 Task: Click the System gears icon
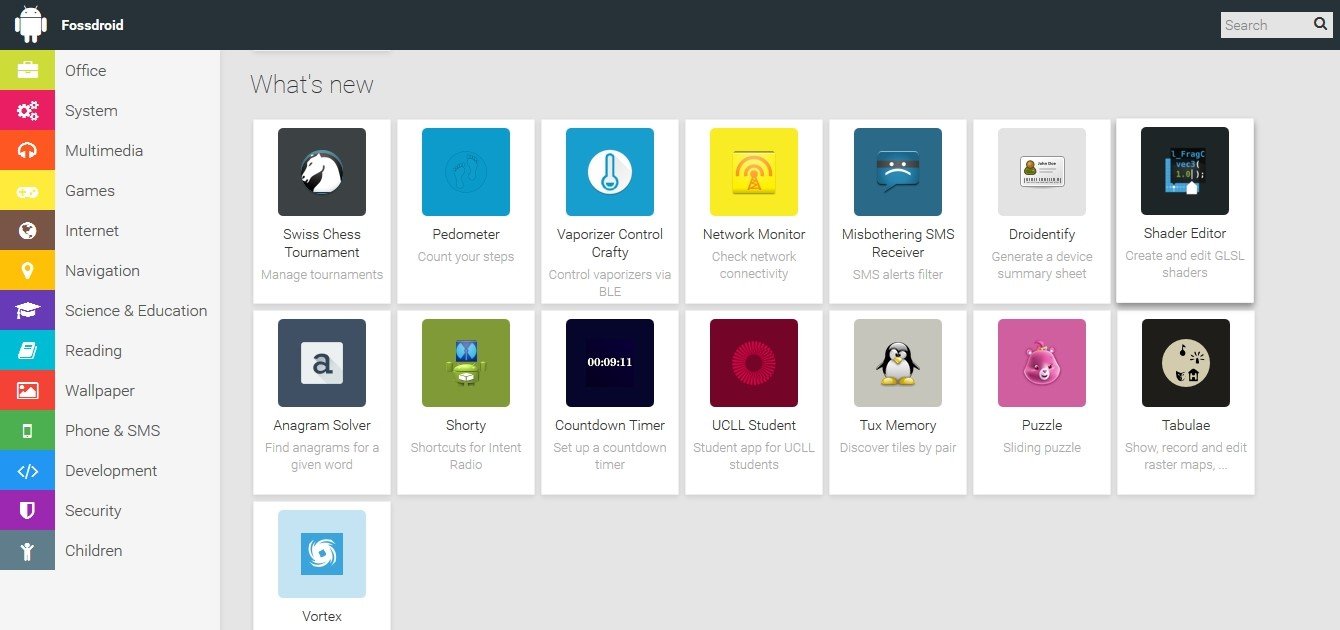(x=27, y=110)
